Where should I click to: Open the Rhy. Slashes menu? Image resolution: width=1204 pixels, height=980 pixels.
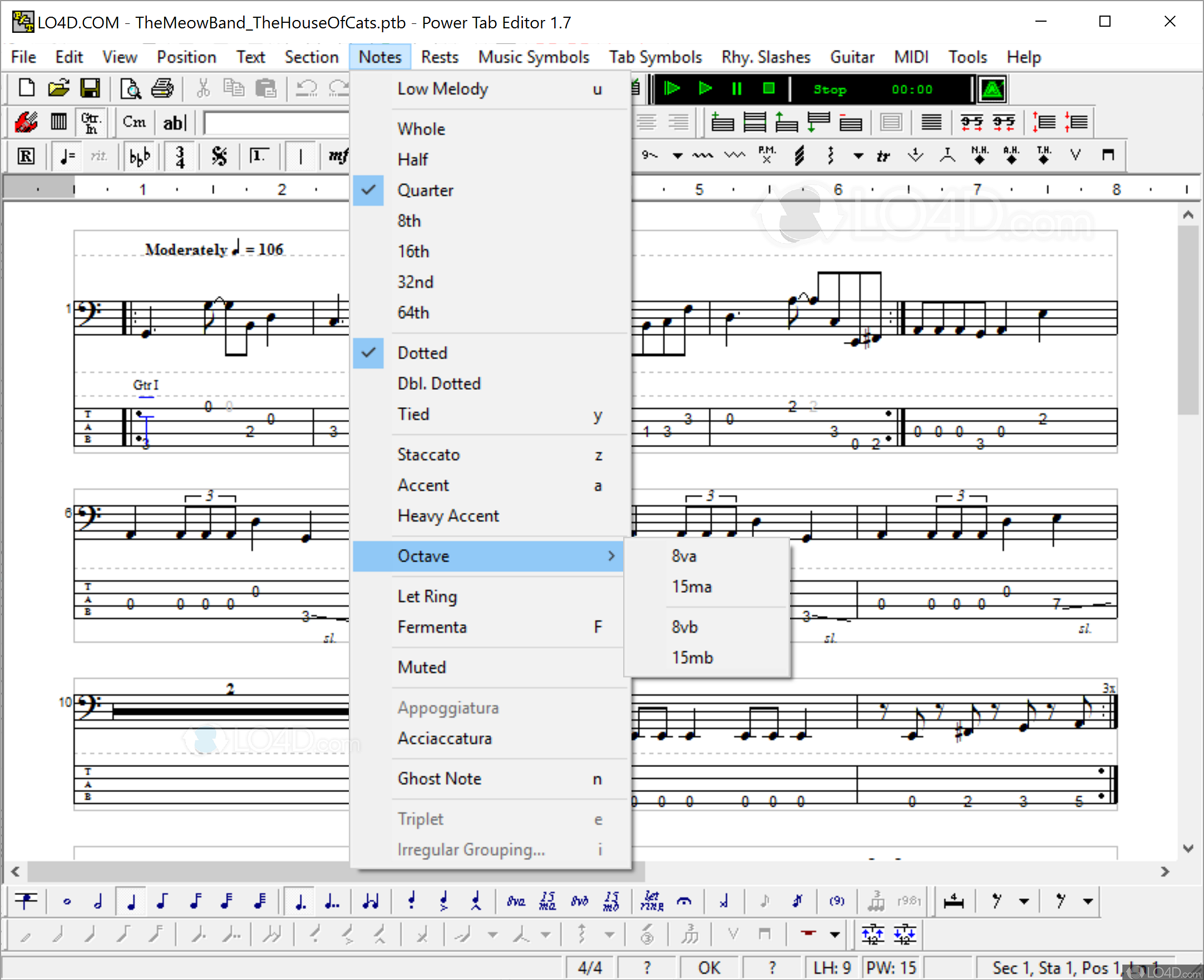point(766,56)
